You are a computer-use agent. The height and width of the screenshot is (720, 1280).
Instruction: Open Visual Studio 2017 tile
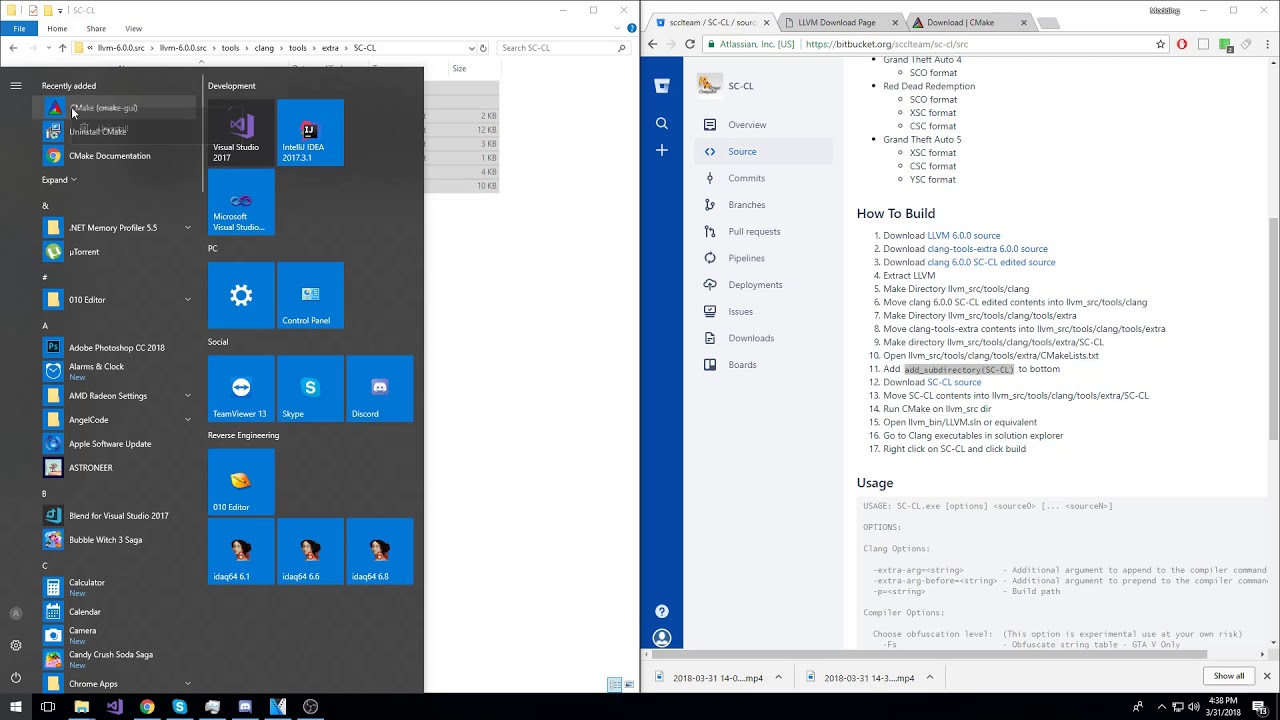tap(241, 132)
